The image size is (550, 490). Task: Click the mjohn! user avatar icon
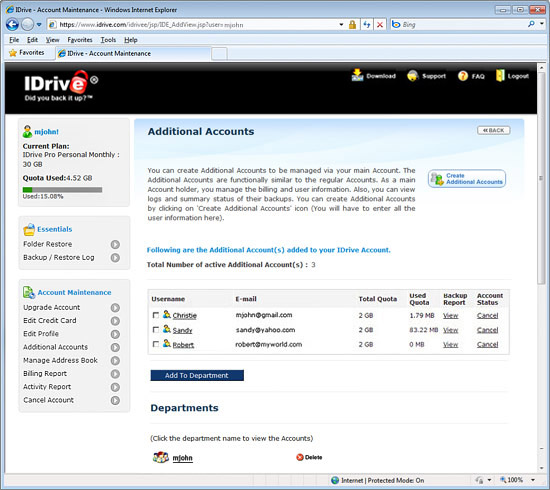[27, 132]
